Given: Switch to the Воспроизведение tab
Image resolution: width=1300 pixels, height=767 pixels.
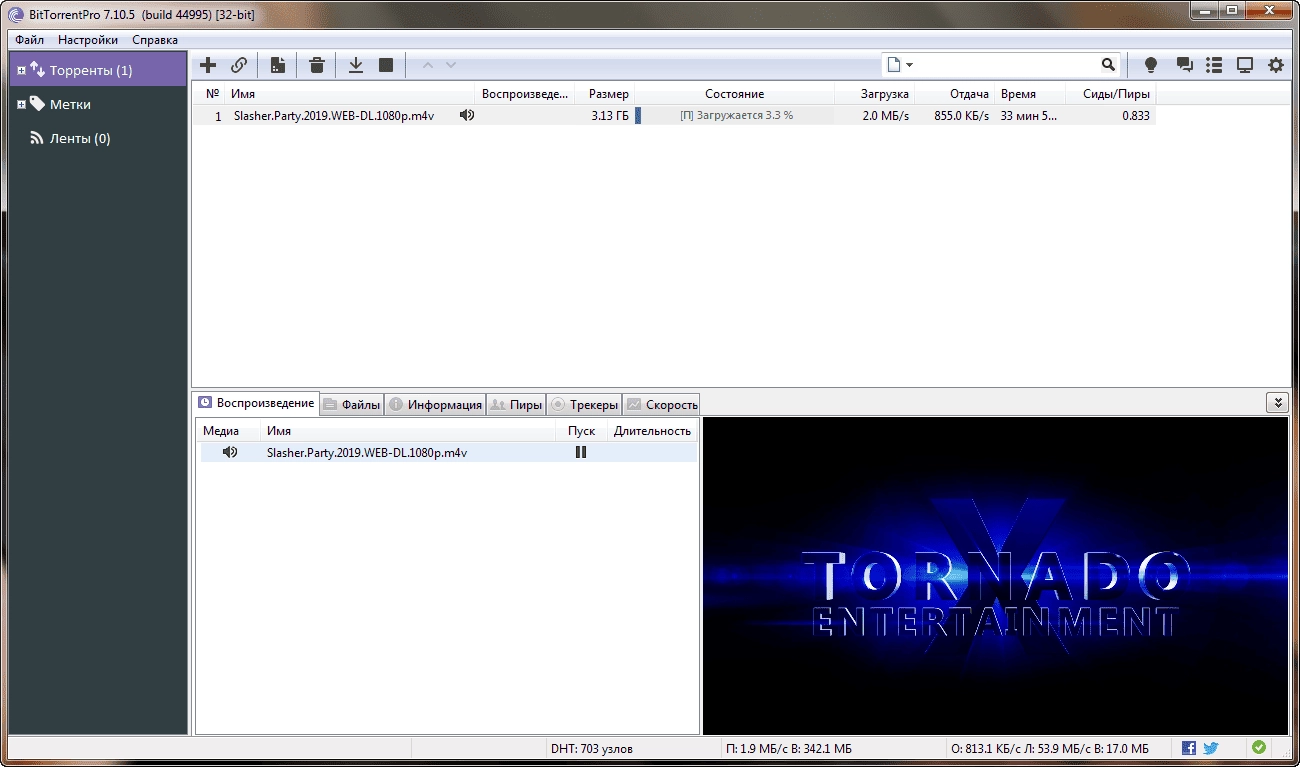Looking at the screenshot, I should [256, 403].
